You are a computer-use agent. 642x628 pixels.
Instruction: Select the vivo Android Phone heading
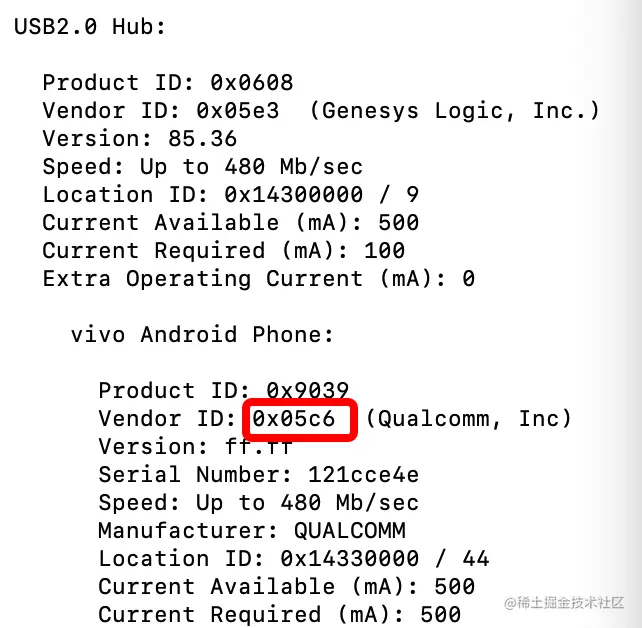[x=202, y=335]
